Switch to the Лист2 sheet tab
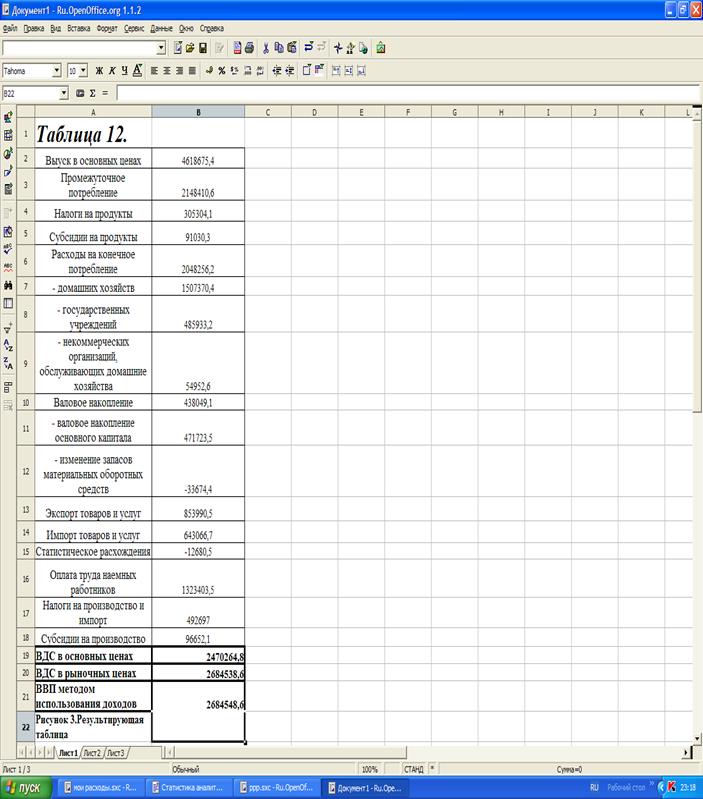The image size is (703, 799). [x=92, y=753]
